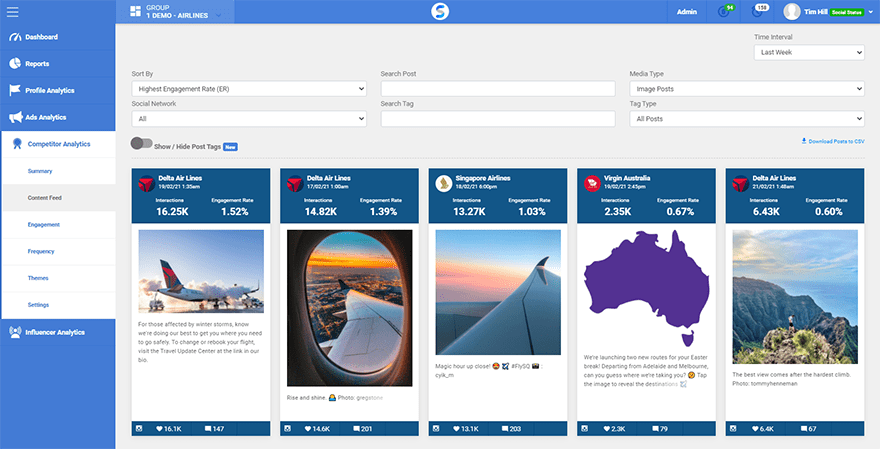880x449 pixels.
Task: Open notifications icon with badge 94
Action: tap(724, 11)
